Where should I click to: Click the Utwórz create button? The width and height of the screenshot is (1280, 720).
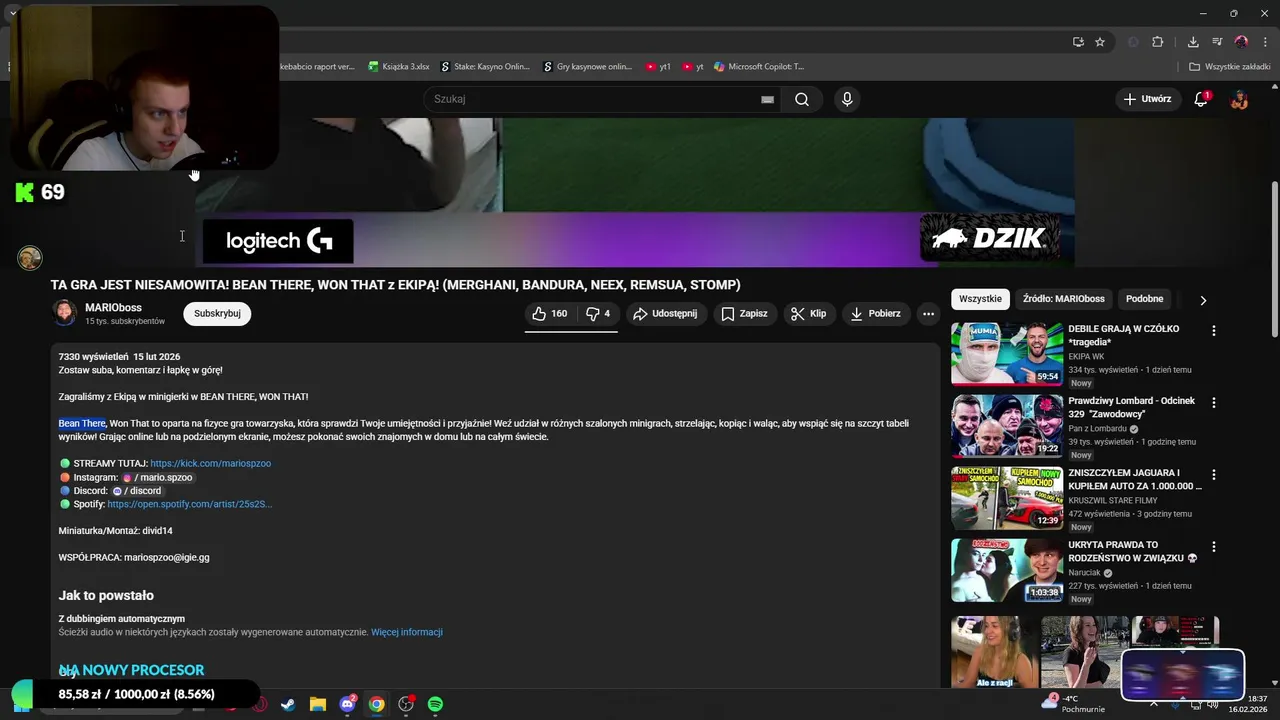tap(1146, 99)
